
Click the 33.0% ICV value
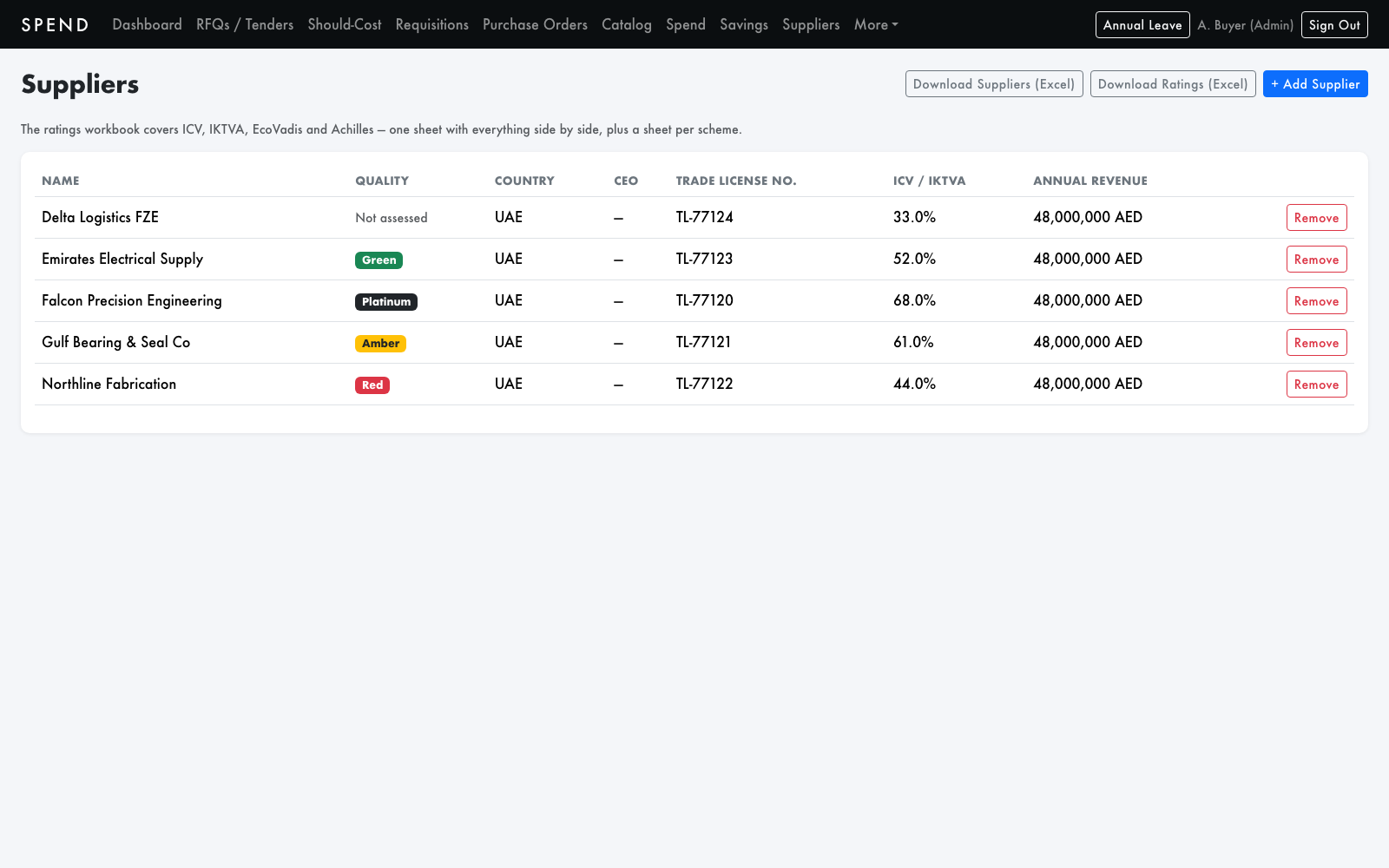[914, 217]
